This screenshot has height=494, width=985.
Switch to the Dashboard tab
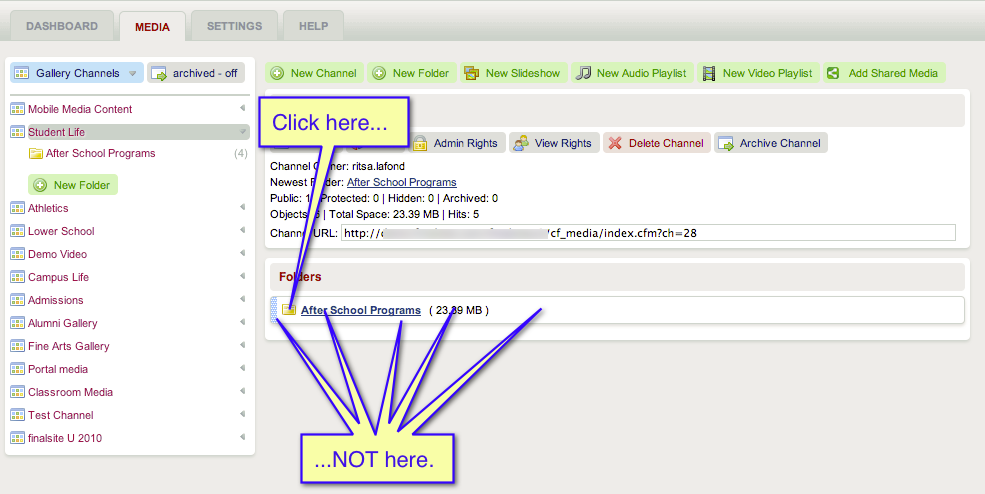tap(62, 26)
